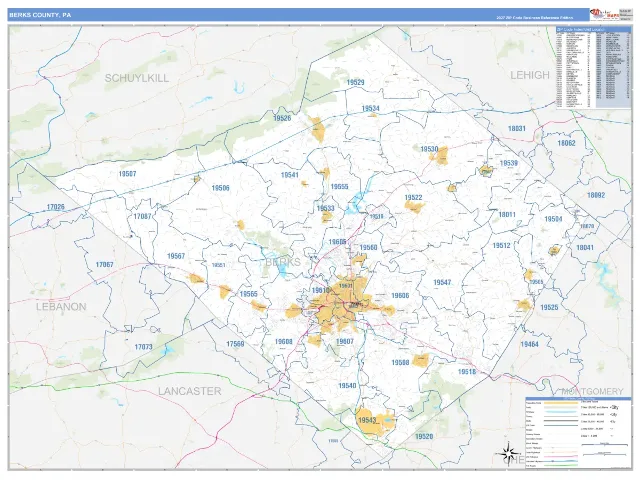Screen dimensions: 640x480
Task: Select the LEHIGH county label
Action: [x=530, y=75]
